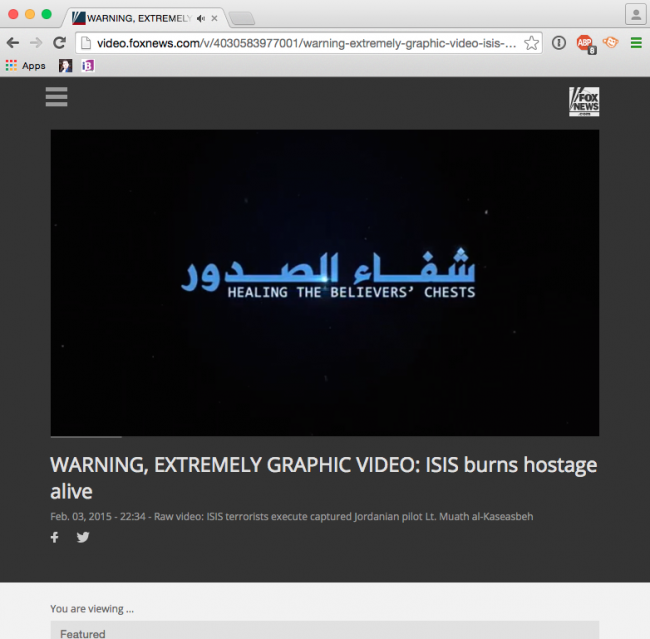650x639 pixels.
Task: Click the 'Feb. 03, 2015 - 22:34' description line
Action: coord(291,517)
